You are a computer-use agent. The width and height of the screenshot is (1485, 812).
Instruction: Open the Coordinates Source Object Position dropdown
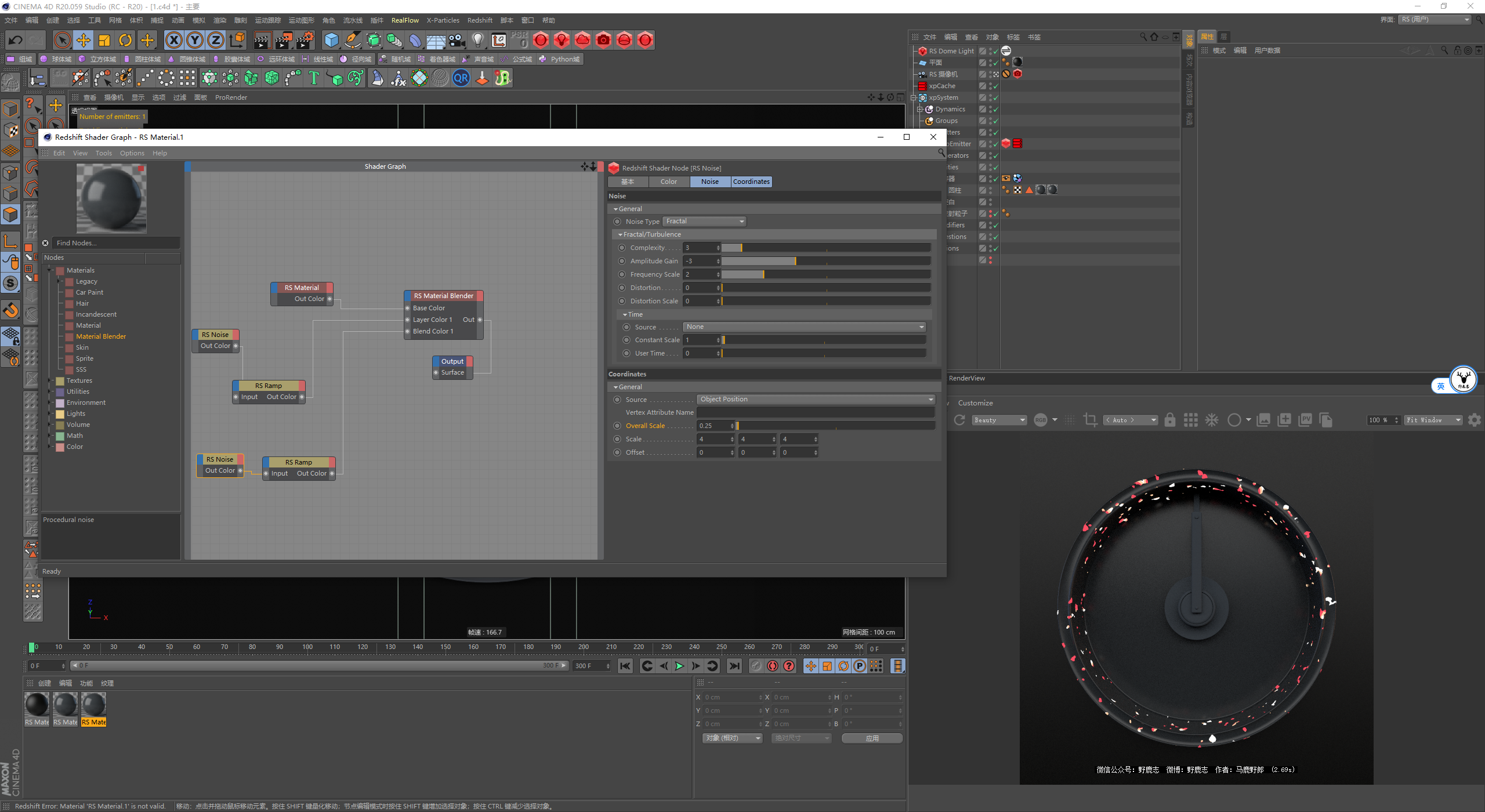816,400
